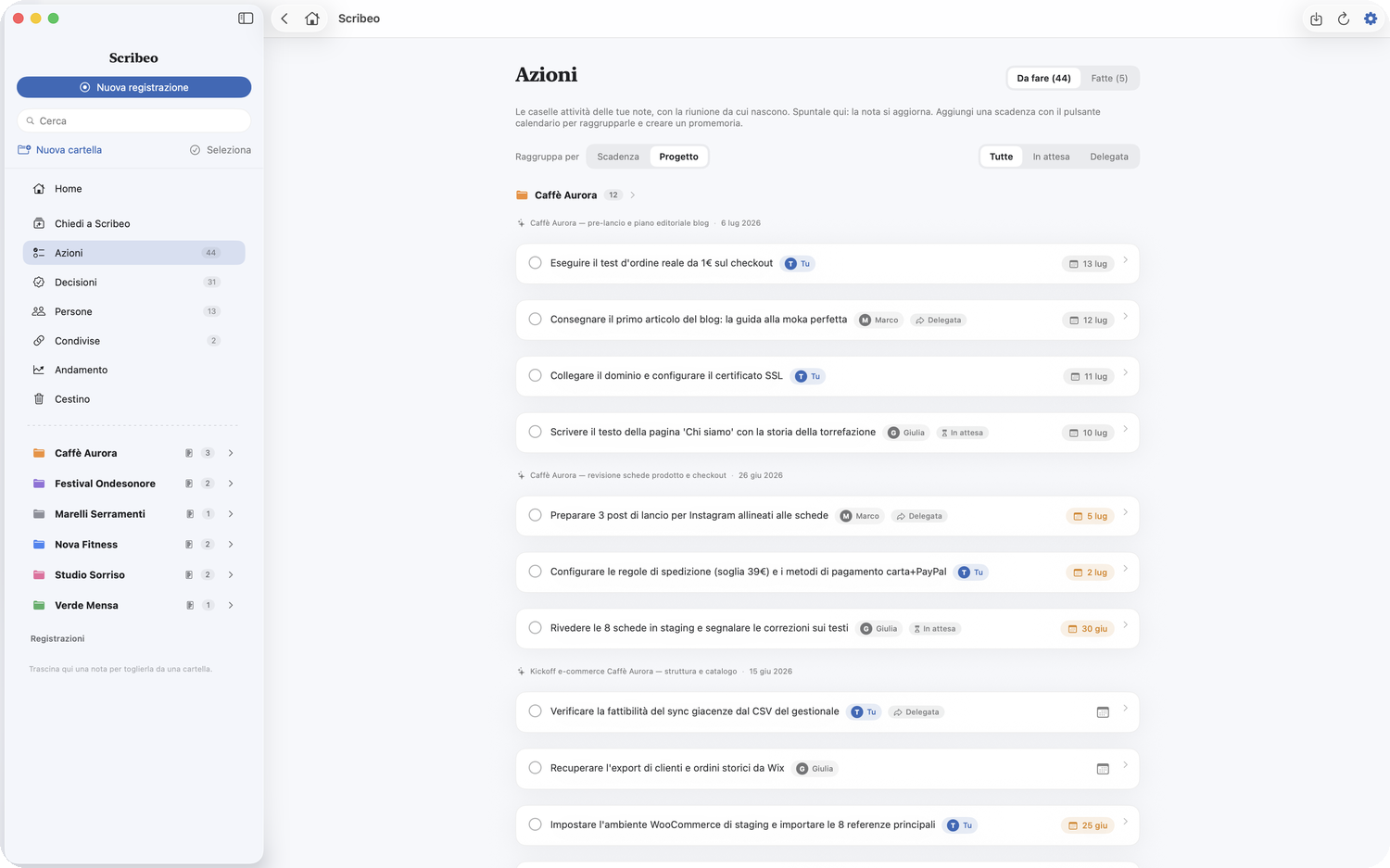Image resolution: width=1390 pixels, height=868 pixels.
Task: Open Persone in the sidebar
Action: (x=134, y=311)
